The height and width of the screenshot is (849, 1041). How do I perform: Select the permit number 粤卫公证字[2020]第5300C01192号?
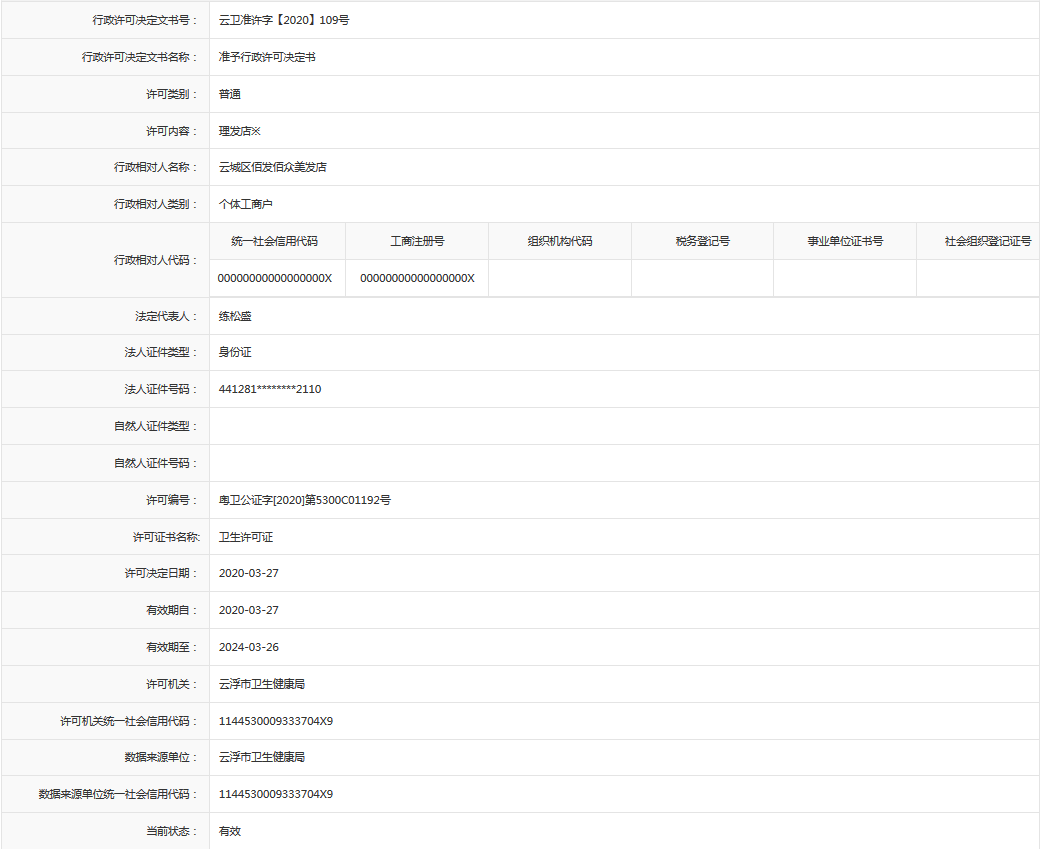click(305, 501)
